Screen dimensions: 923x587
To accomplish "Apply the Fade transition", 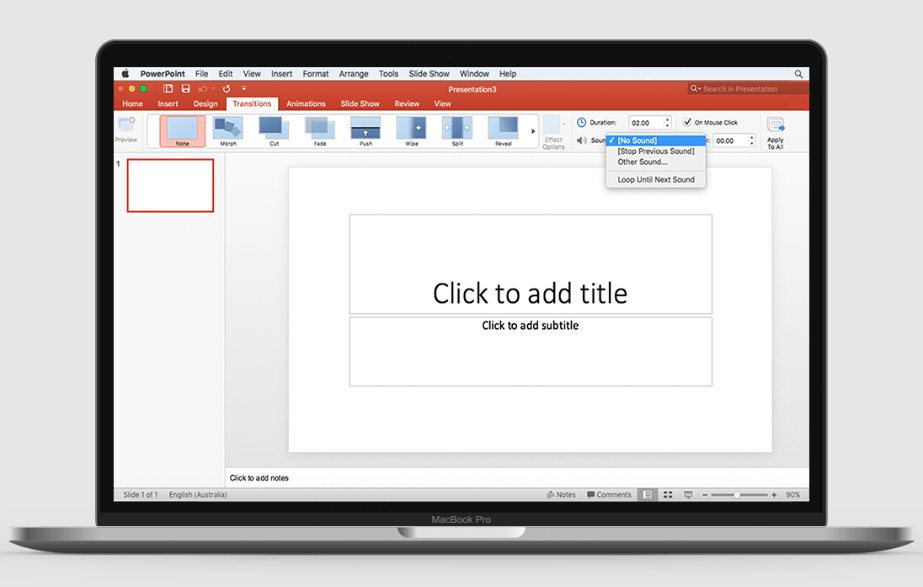I will pos(320,131).
